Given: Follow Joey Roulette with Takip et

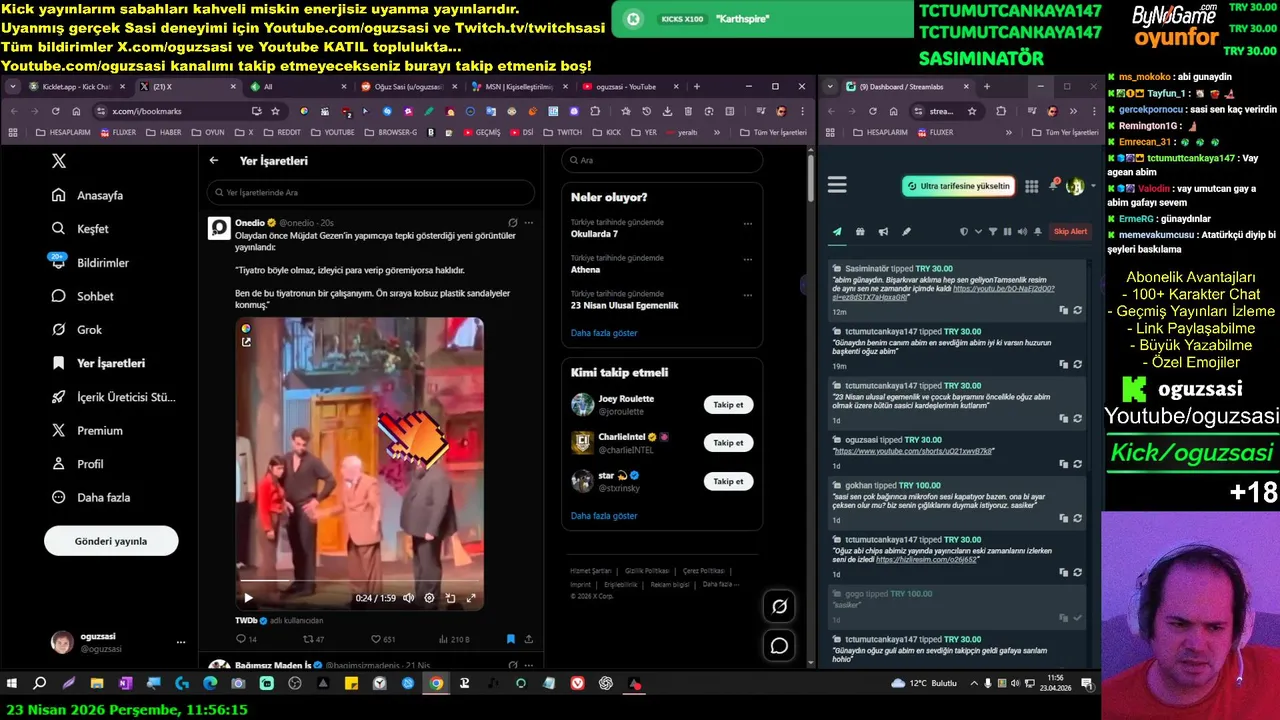Looking at the screenshot, I should point(728,405).
